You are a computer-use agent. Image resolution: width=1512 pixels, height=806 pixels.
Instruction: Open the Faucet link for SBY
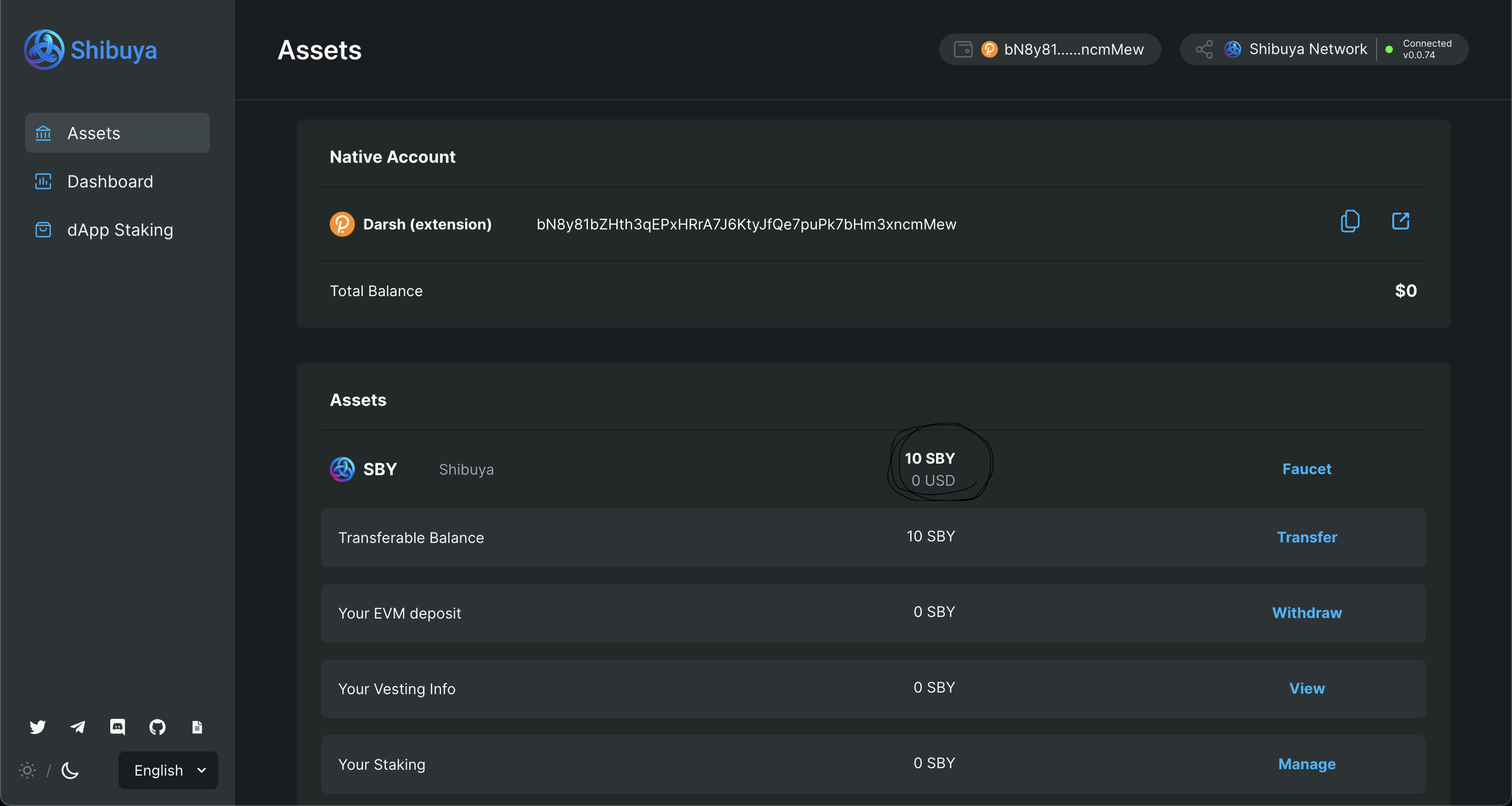1307,469
